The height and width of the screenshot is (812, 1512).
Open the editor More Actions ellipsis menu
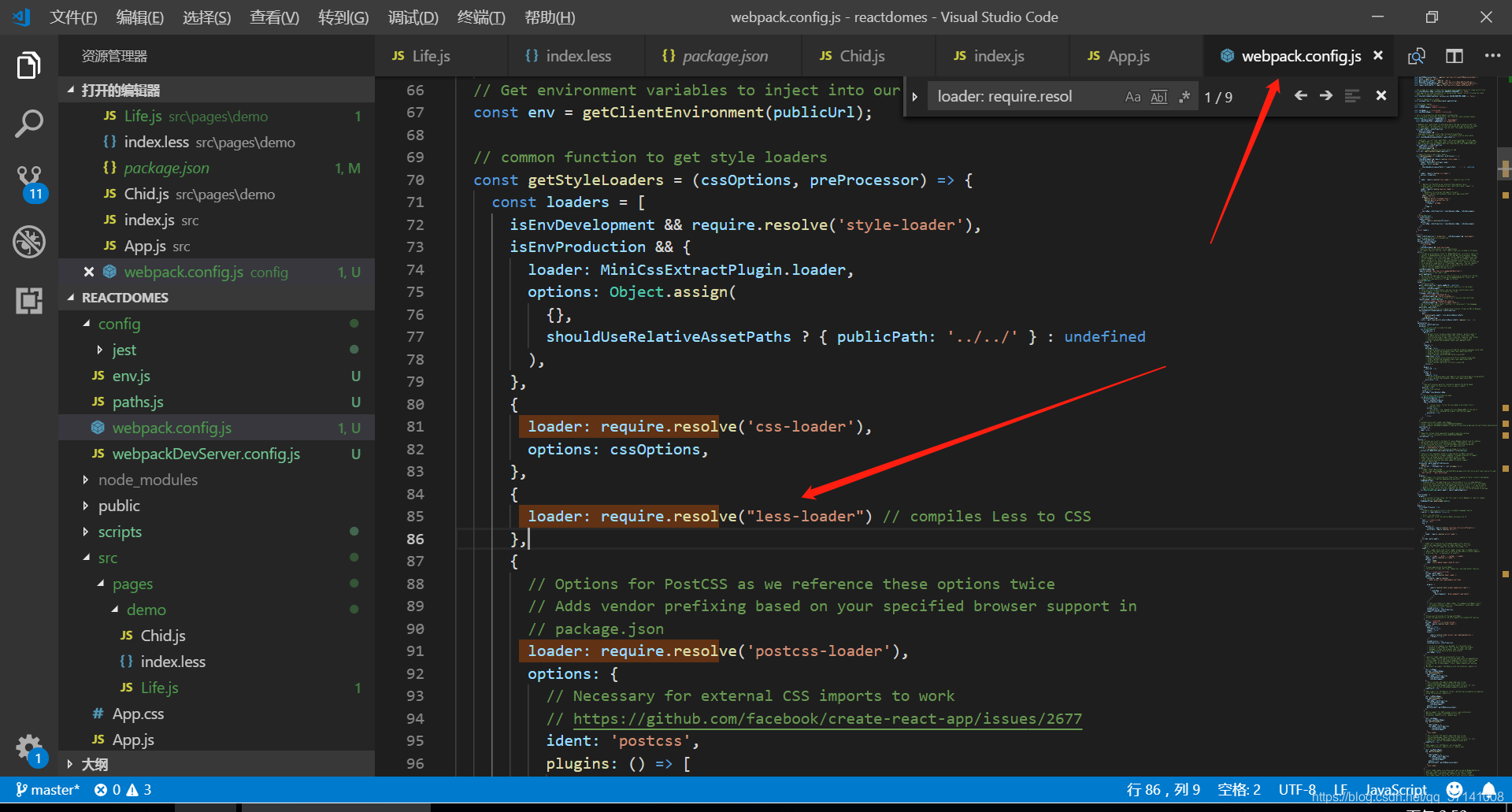[1492, 56]
